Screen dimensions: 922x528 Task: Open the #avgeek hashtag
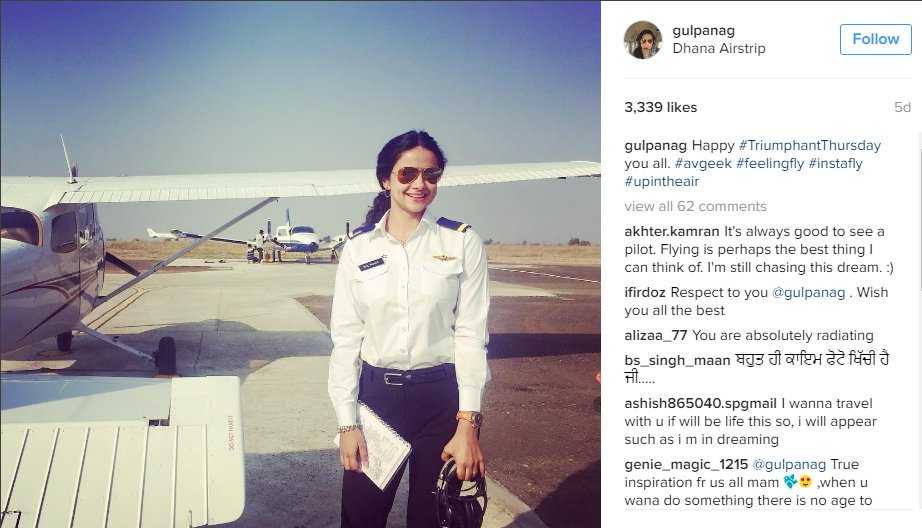pos(703,163)
